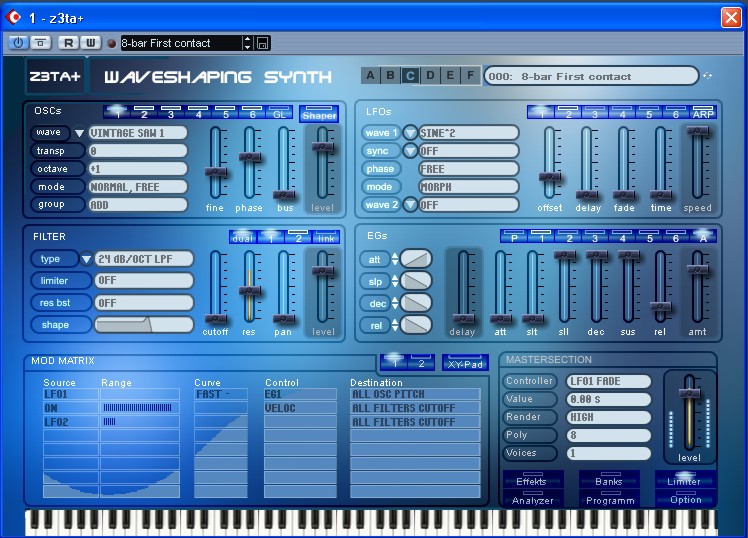748x538 pixels.
Task: Click the decay curve shape icon
Action: point(416,303)
